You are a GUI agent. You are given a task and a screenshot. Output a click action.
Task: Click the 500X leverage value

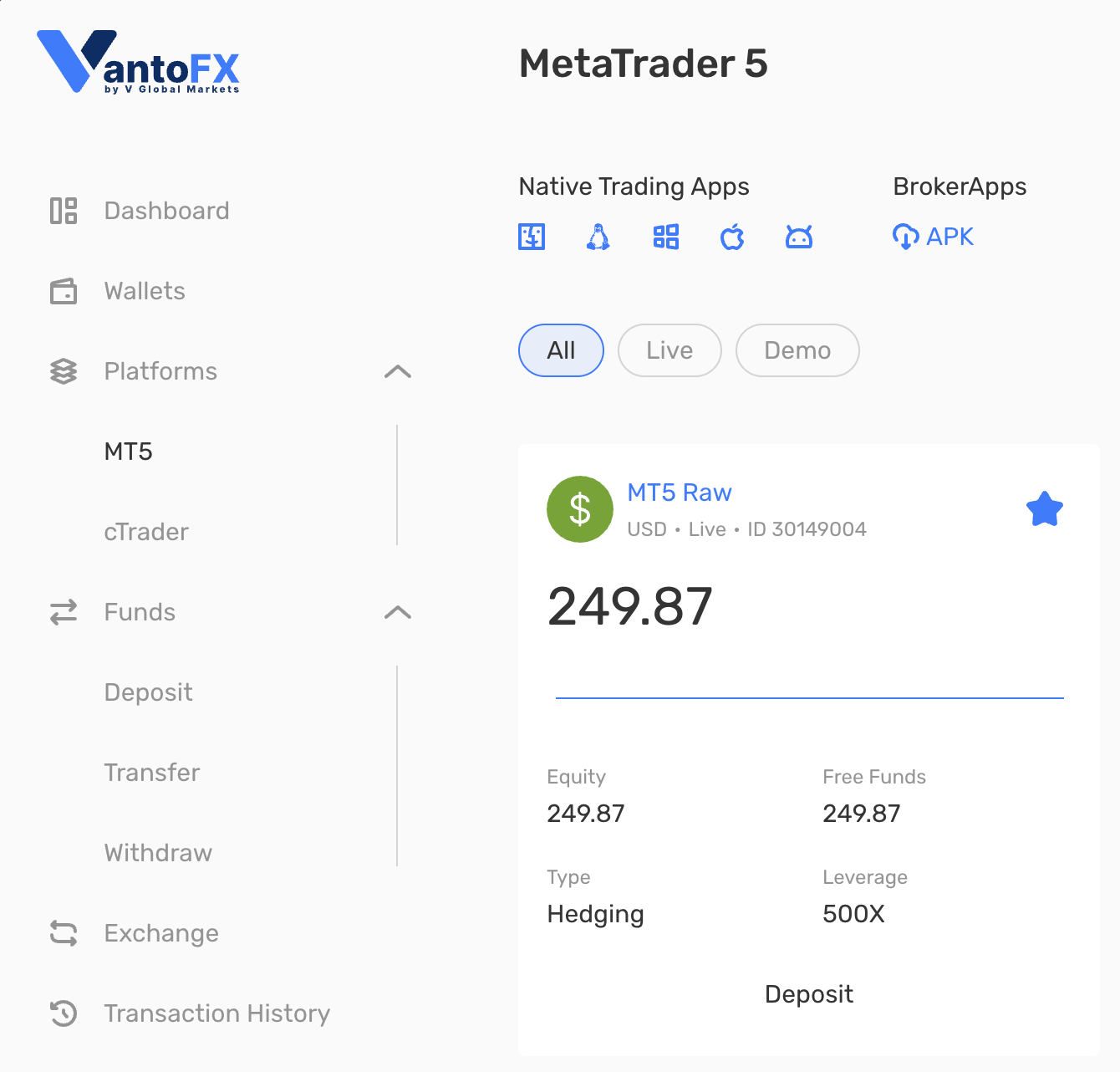click(853, 914)
